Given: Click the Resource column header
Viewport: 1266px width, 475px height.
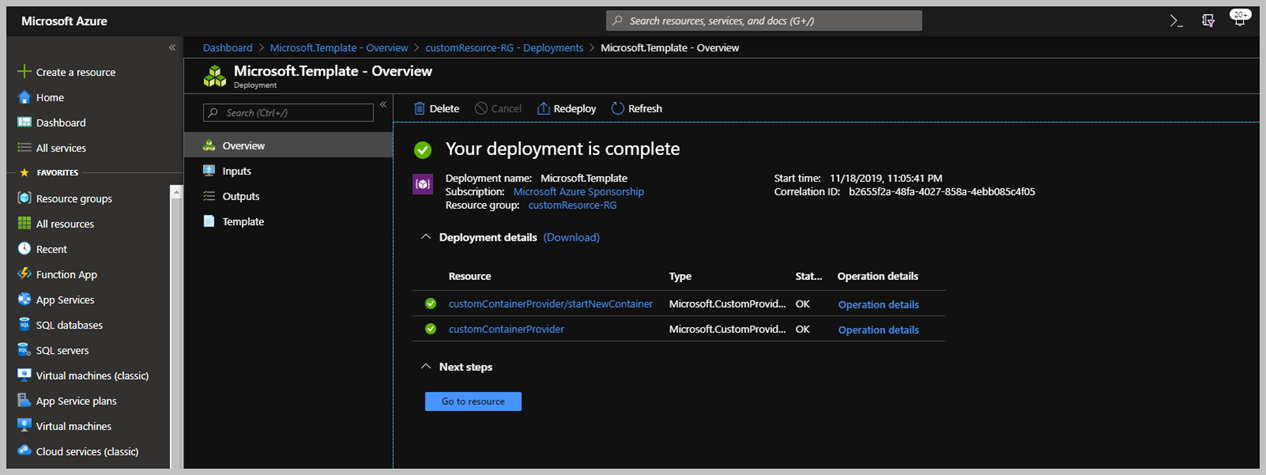Looking at the screenshot, I should pos(469,276).
